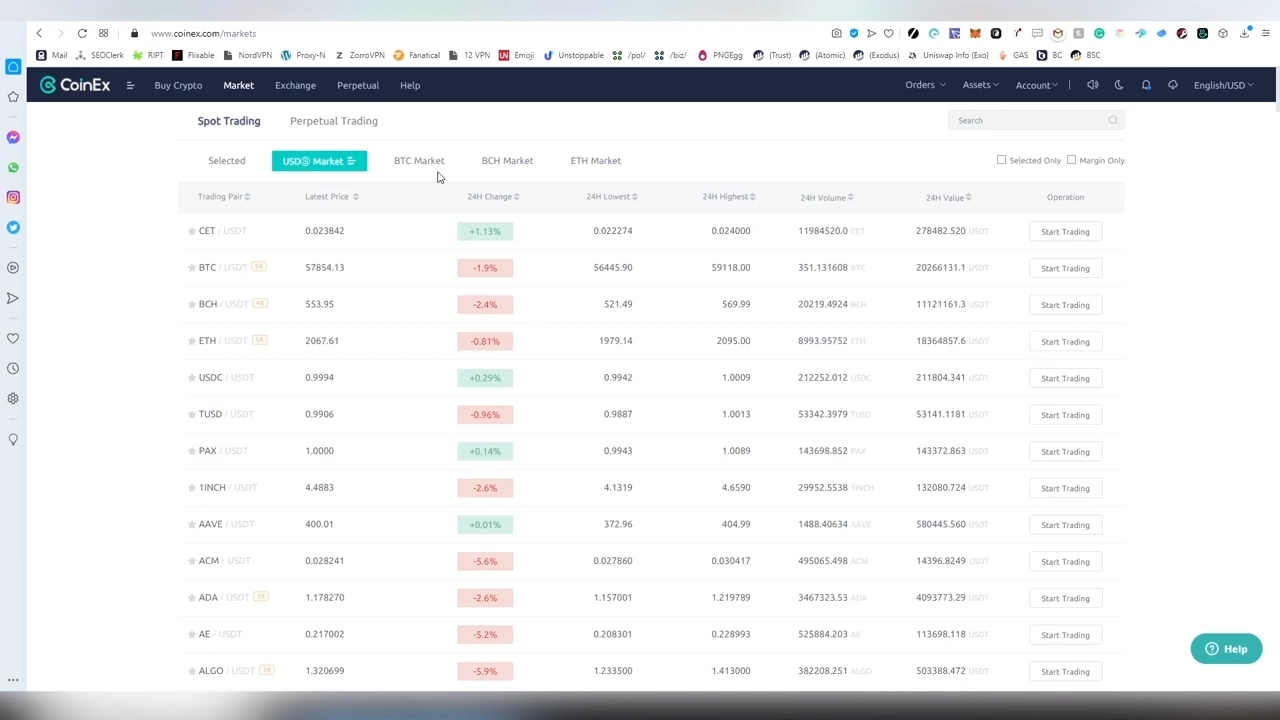This screenshot has width=1280, height=720.
Task: Click the market Search field
Action: (x=1030, y=120)
